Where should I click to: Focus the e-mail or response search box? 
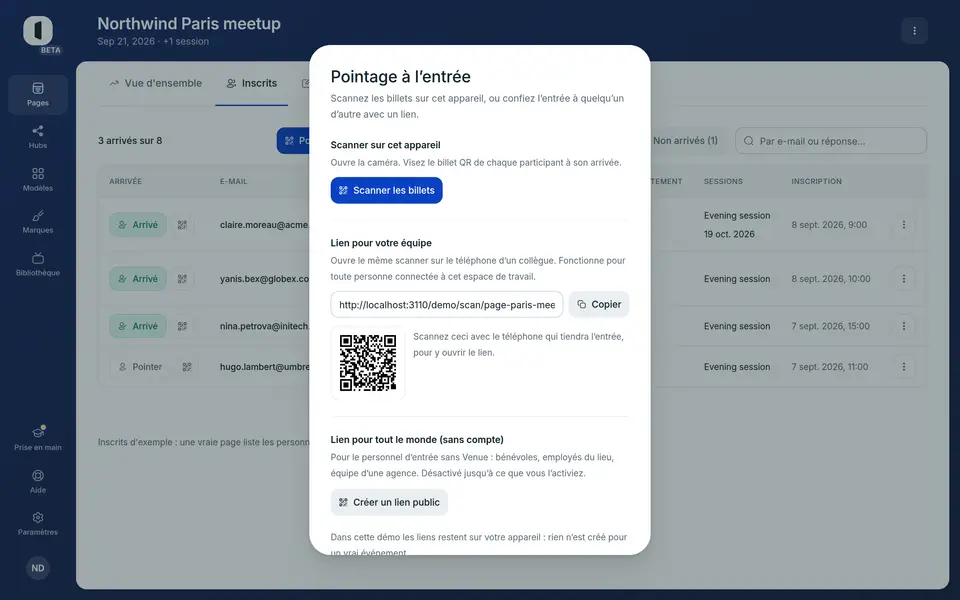[831, 141]
